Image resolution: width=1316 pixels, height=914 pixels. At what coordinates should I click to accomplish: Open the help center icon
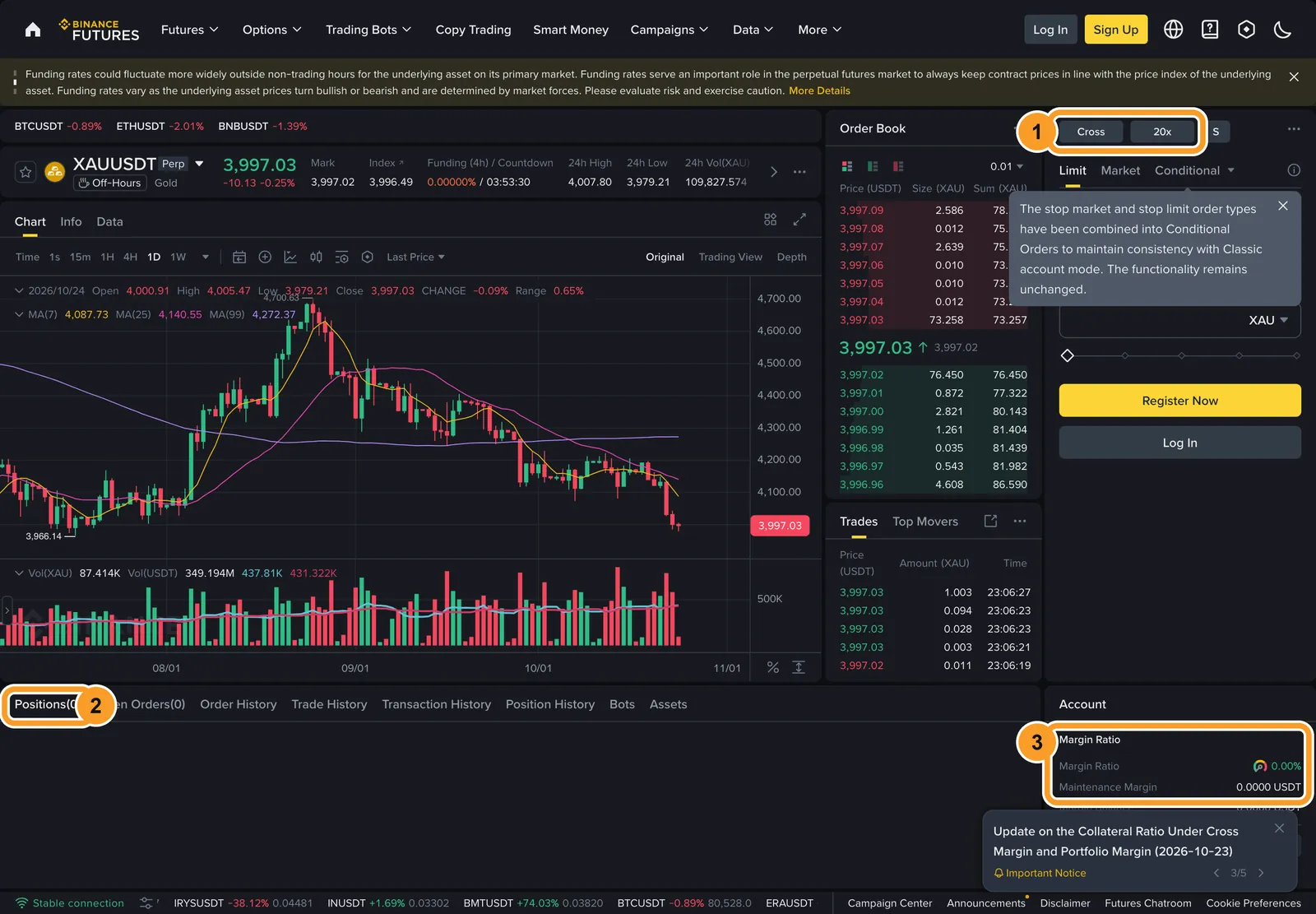[1210, 30]
